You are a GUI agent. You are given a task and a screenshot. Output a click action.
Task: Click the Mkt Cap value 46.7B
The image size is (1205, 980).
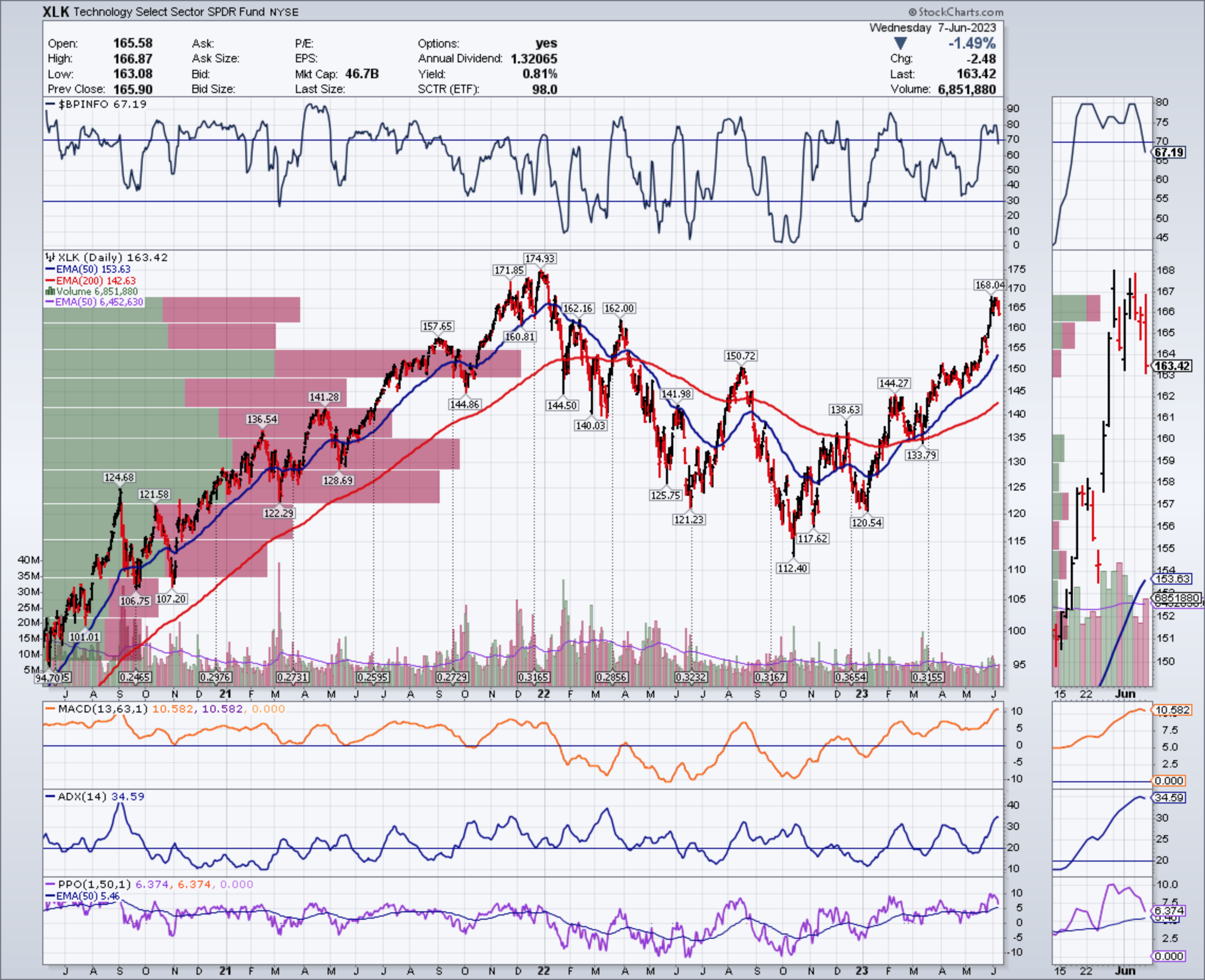(x=362, y=74)
